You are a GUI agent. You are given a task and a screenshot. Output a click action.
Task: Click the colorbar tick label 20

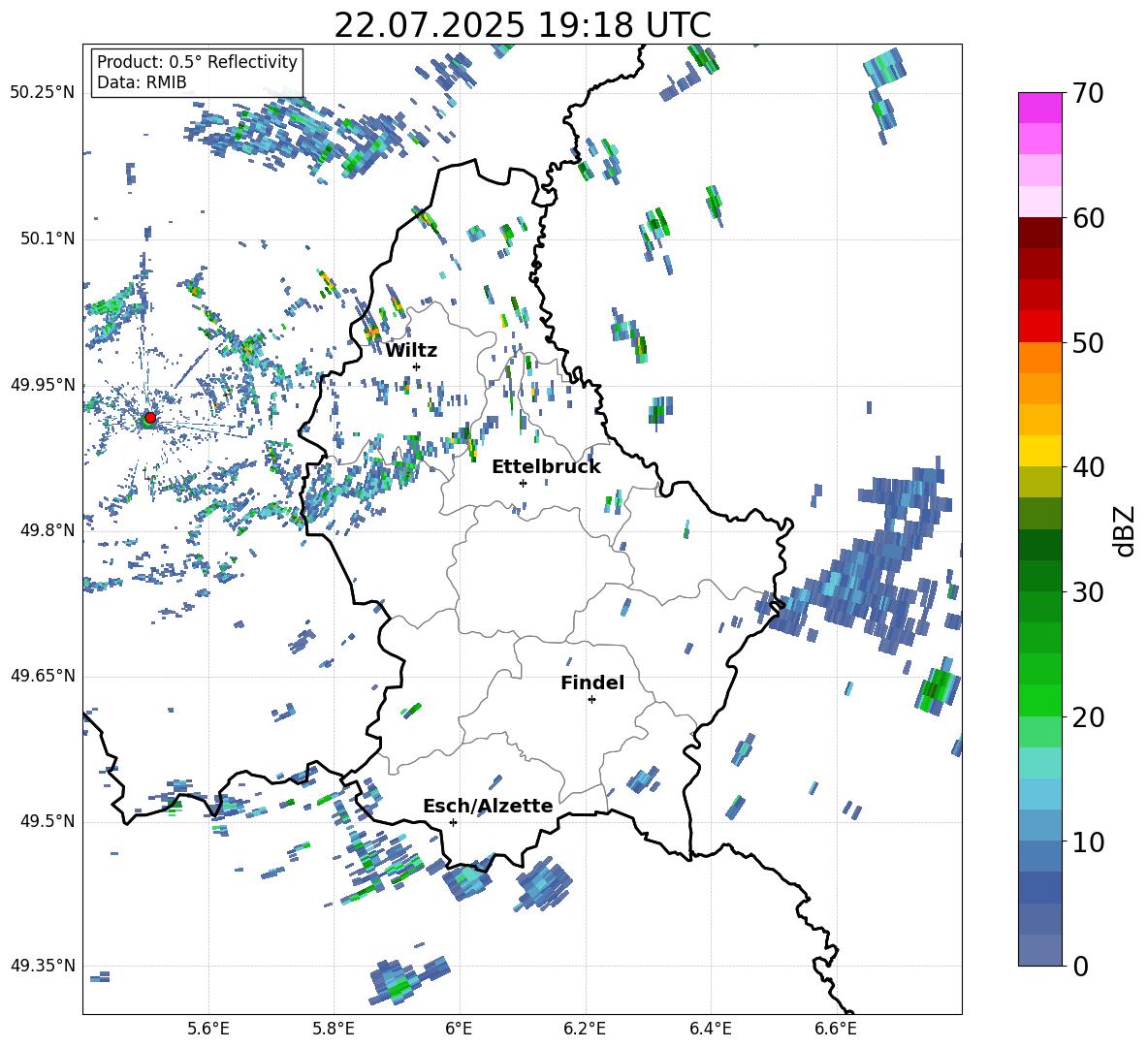click(1088, 716)
